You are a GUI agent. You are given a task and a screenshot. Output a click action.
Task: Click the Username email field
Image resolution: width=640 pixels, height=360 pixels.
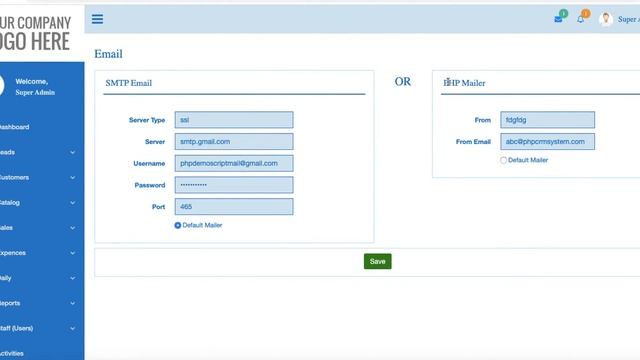click(234, 163)
